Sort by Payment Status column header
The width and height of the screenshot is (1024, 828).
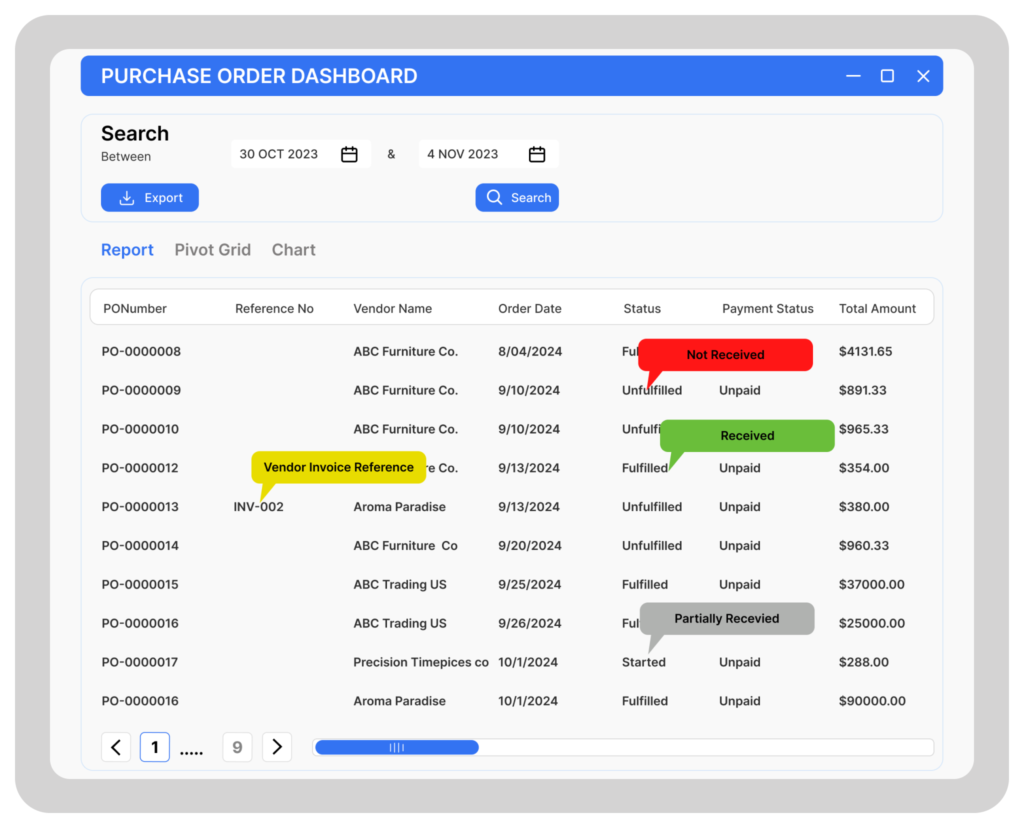(767, 308)
